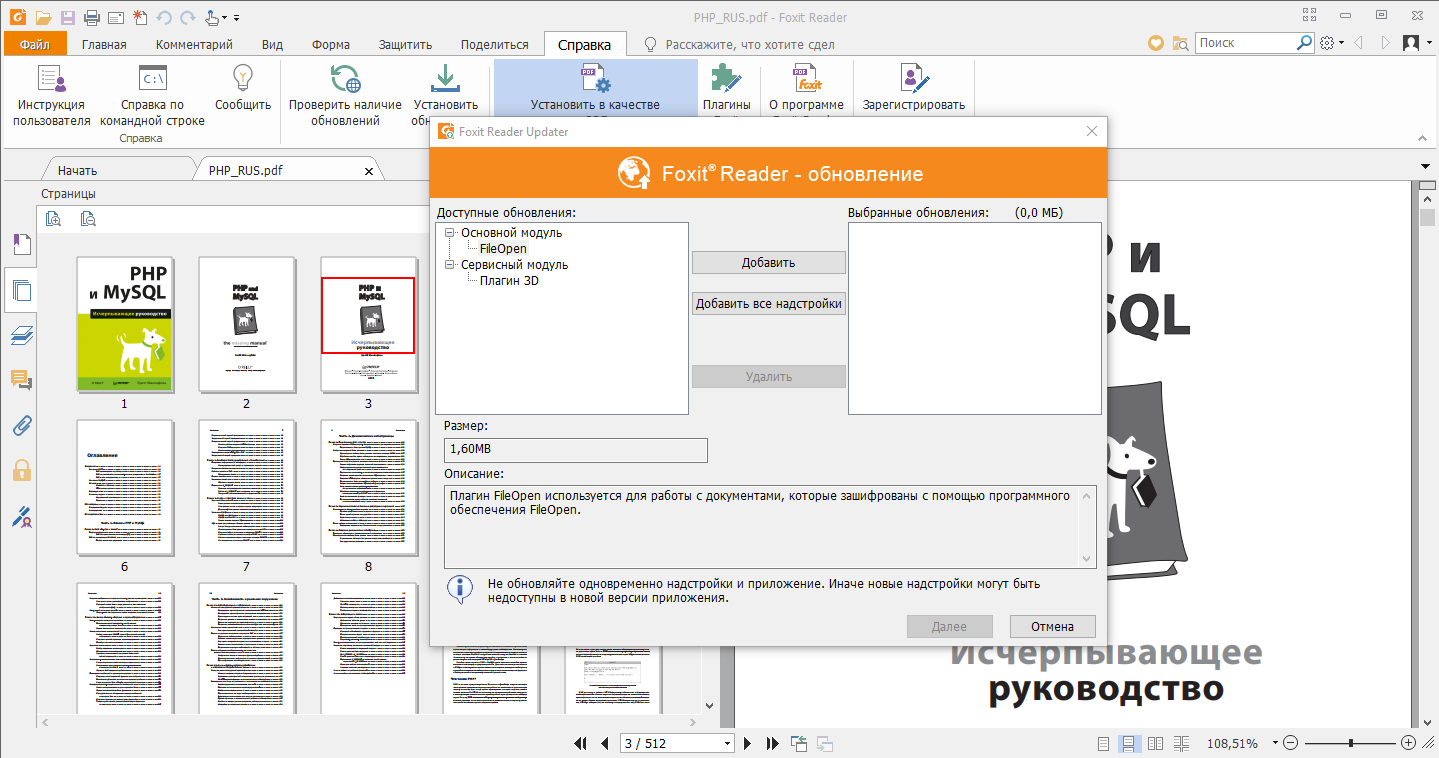Viewport: 1439px width, 758px height.
Task: Open the page number dropdown
Action: tap(727, 744)
